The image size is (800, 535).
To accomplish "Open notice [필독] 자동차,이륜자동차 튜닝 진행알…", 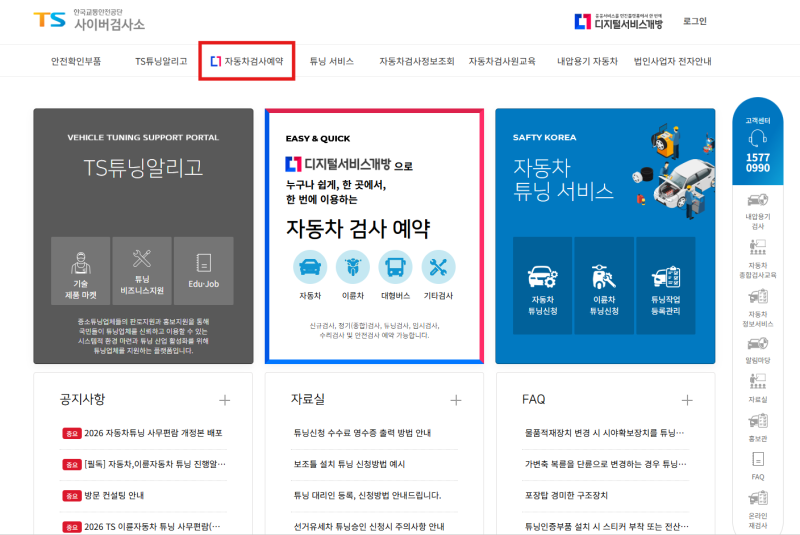I will [155, 464].
